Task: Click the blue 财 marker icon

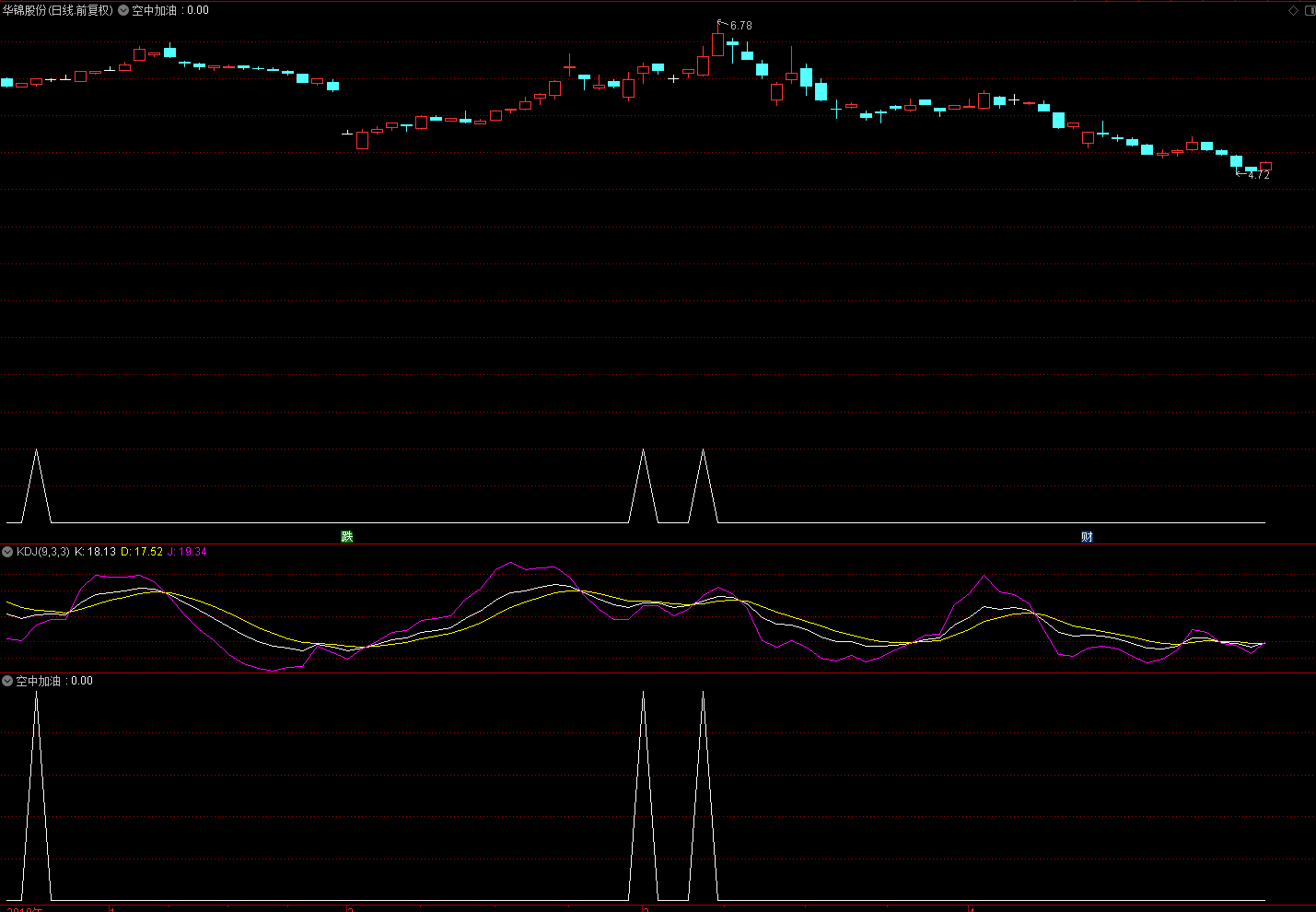Action: click(x=1087, y=536)
